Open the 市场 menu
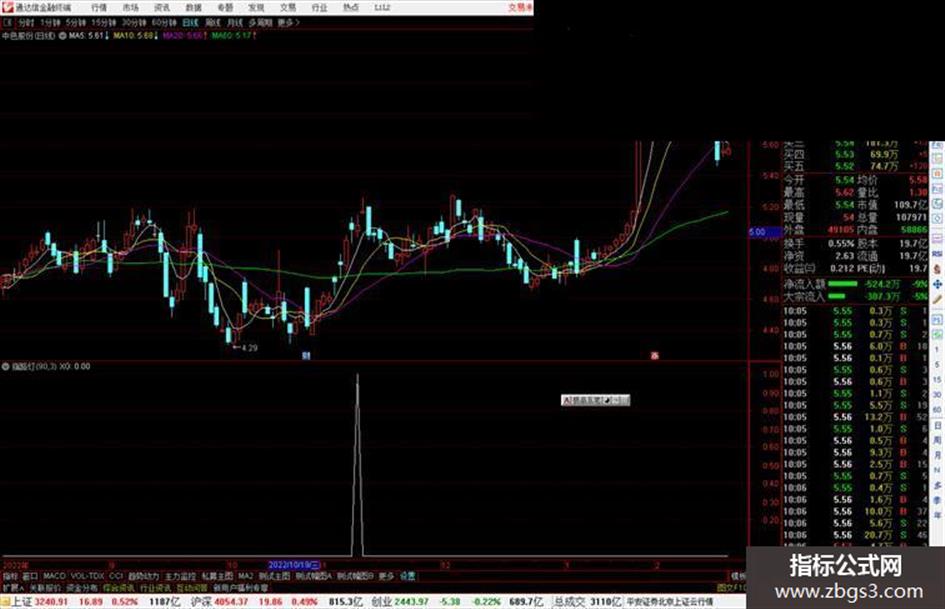 point(130,8)
